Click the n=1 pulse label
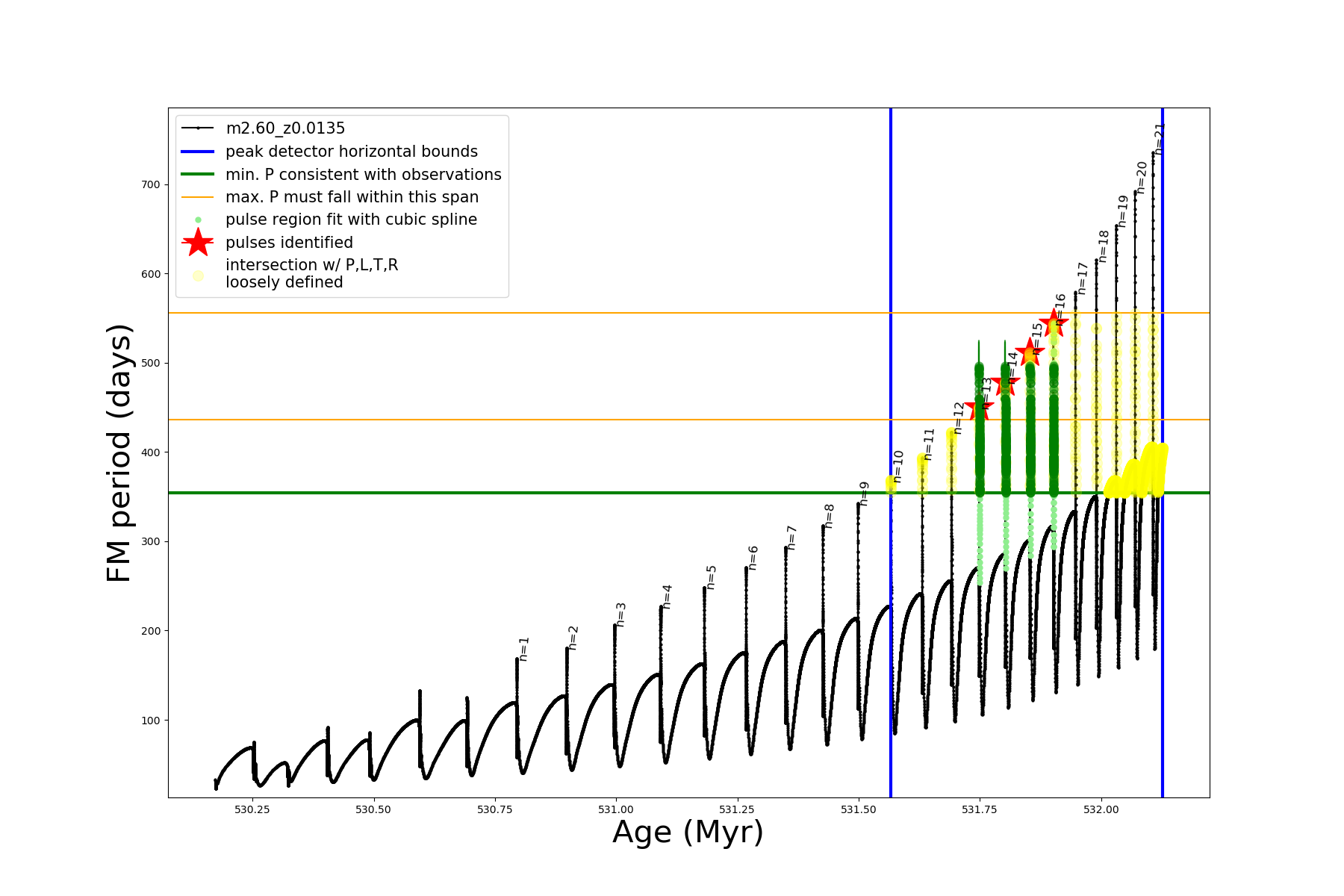 (524, 649)
